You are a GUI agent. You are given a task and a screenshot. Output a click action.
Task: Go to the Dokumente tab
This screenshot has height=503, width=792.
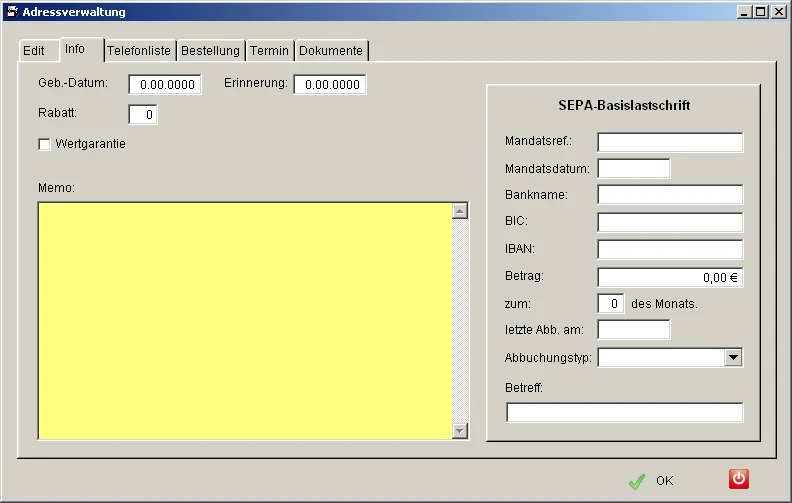click(x=331, y=51)
